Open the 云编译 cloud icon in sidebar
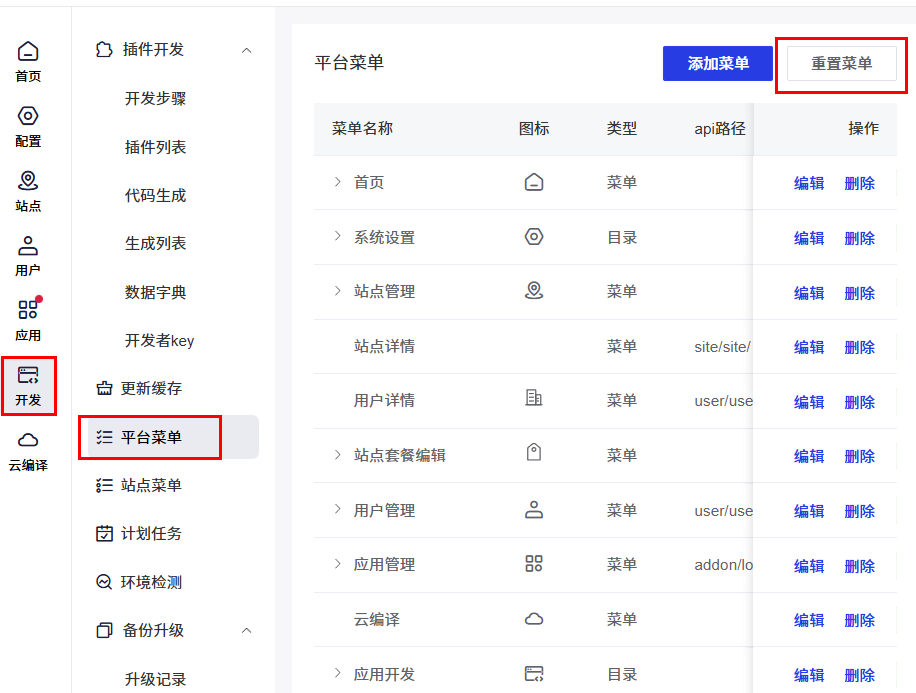 coord(28,441)
